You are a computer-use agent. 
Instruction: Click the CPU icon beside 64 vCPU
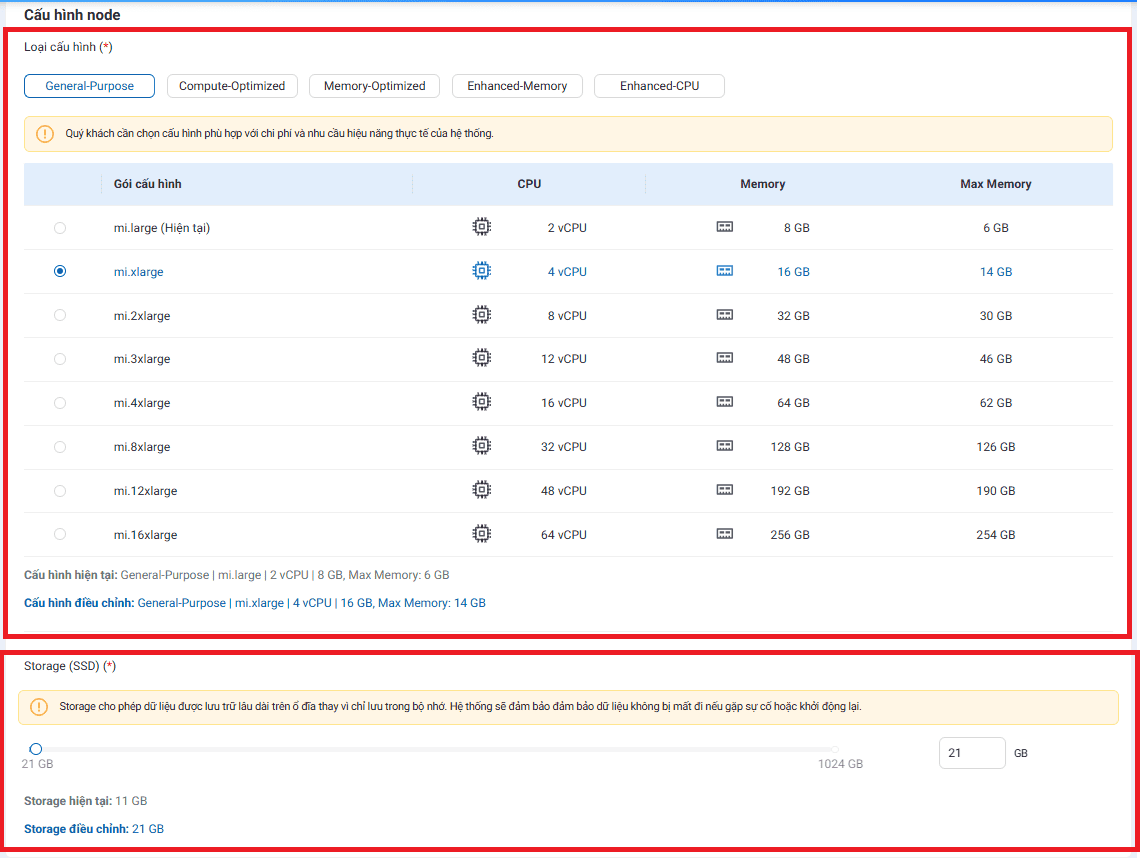[x=481, y=534]
